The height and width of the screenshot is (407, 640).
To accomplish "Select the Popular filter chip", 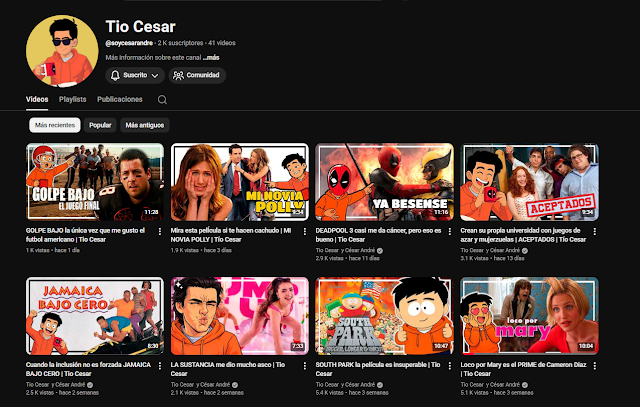I will click(100, 125).
